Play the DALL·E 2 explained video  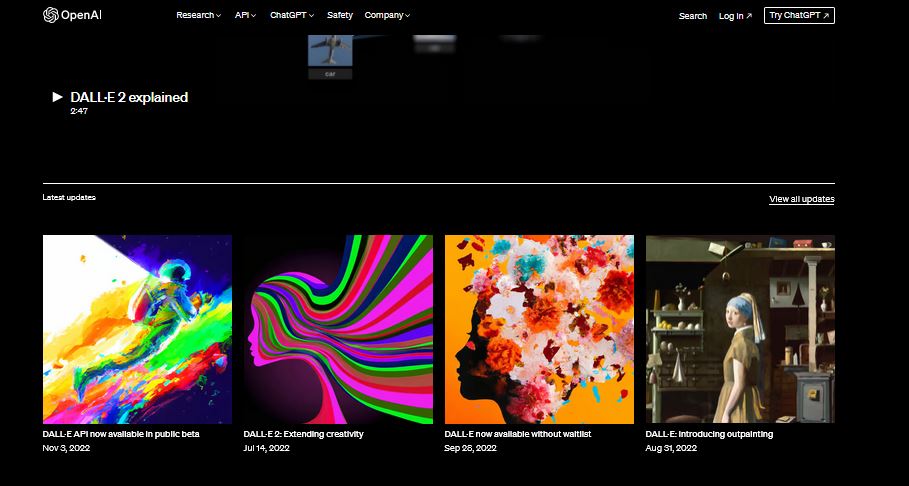click(x=57, y=97)
